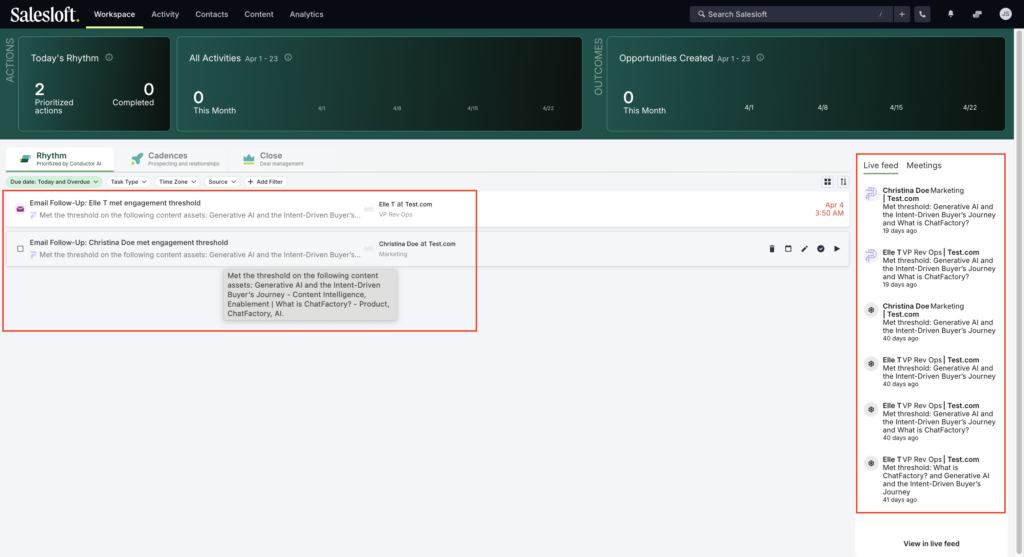This screenshot has width=1024, height=557.
Task: Tick the checkbox on Christina Doe follow-up task
Action: 20,249
